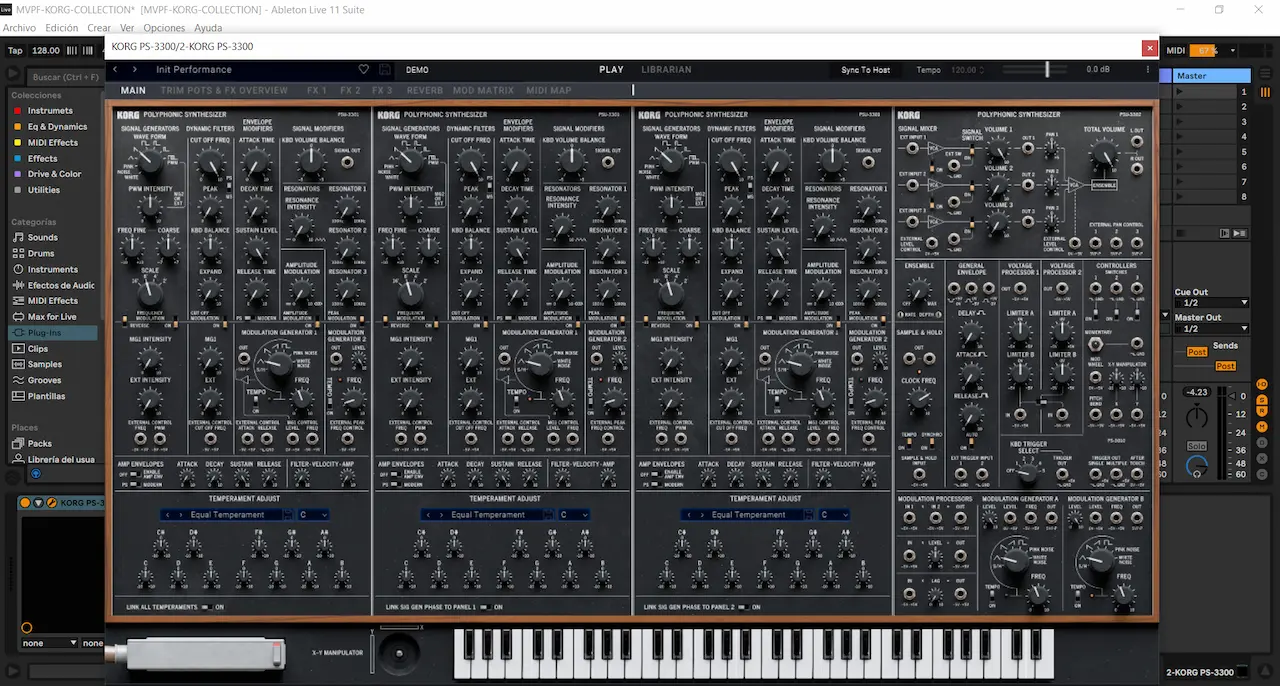Open the Drums browser category
The height and width of the screenshot is (686, 1280).
(x=41, y=254)
